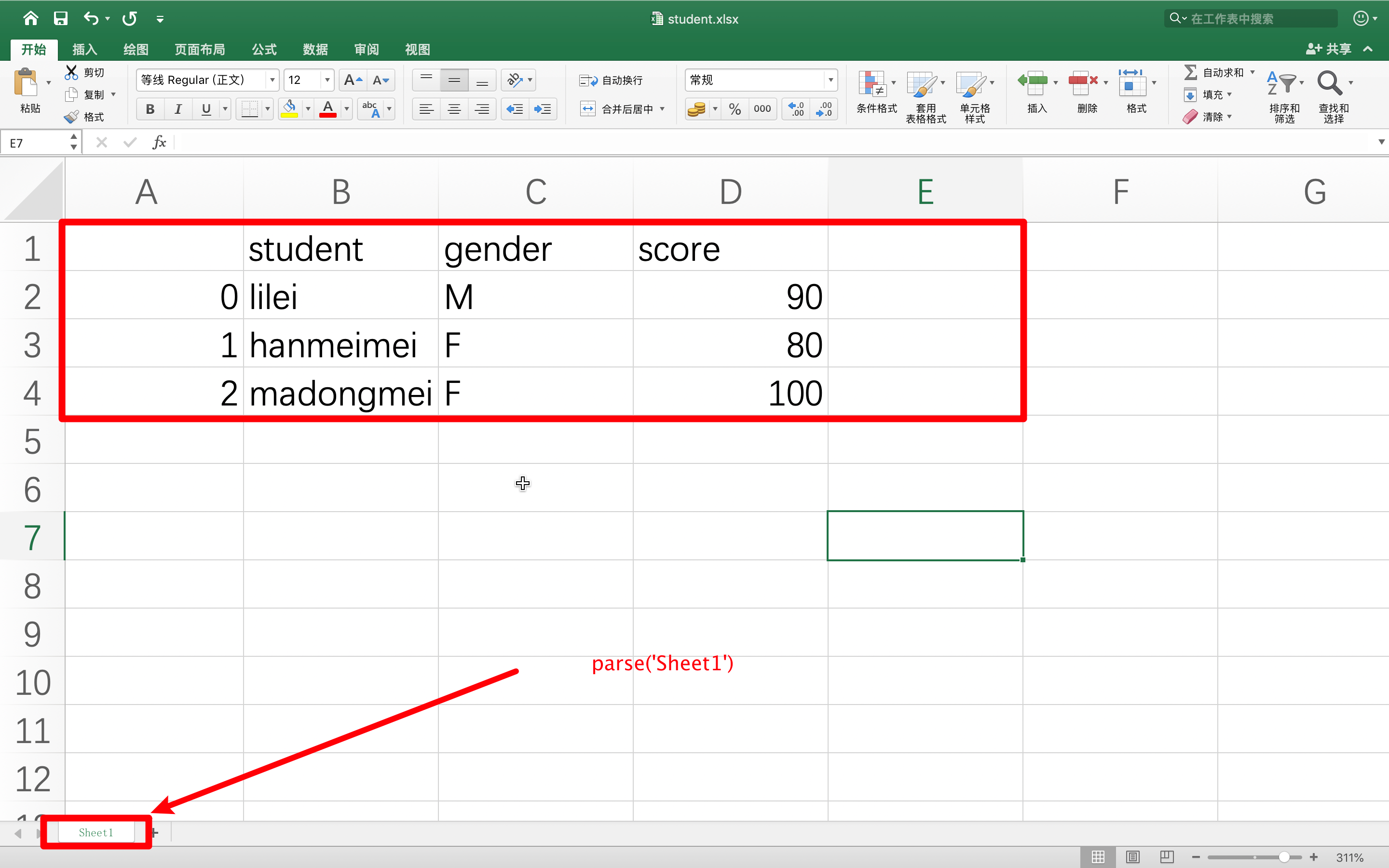Click the Undo arrow icon
Screen dimensions: 1389x868
(x=91, y=18)
